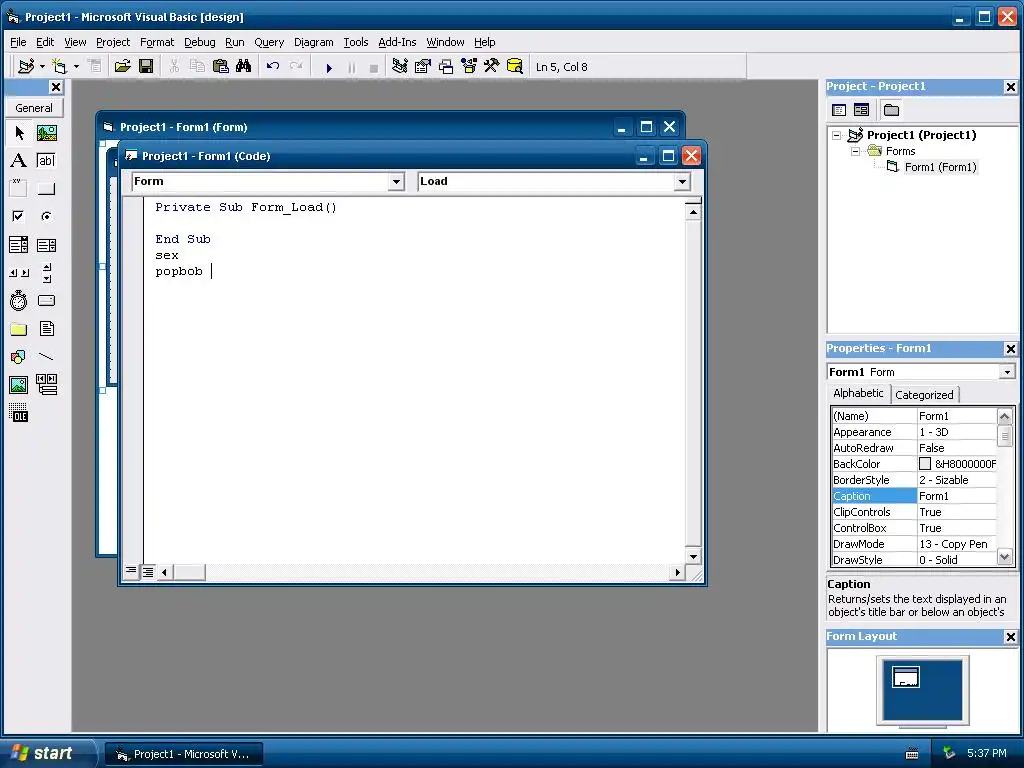This screenshot has height=768, width=1024.
Task: Click Project1 taskbar button
Action: coord(184,754)
